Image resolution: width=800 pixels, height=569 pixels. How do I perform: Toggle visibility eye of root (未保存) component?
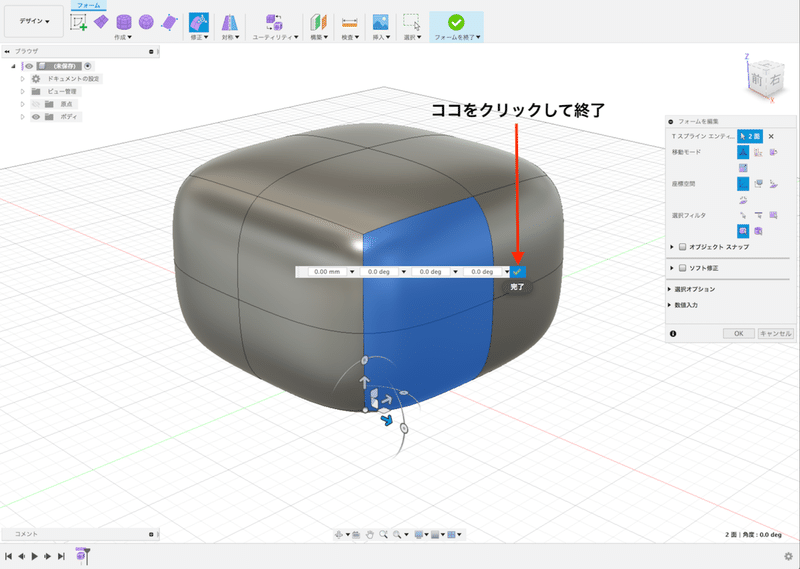pos(30,66)
